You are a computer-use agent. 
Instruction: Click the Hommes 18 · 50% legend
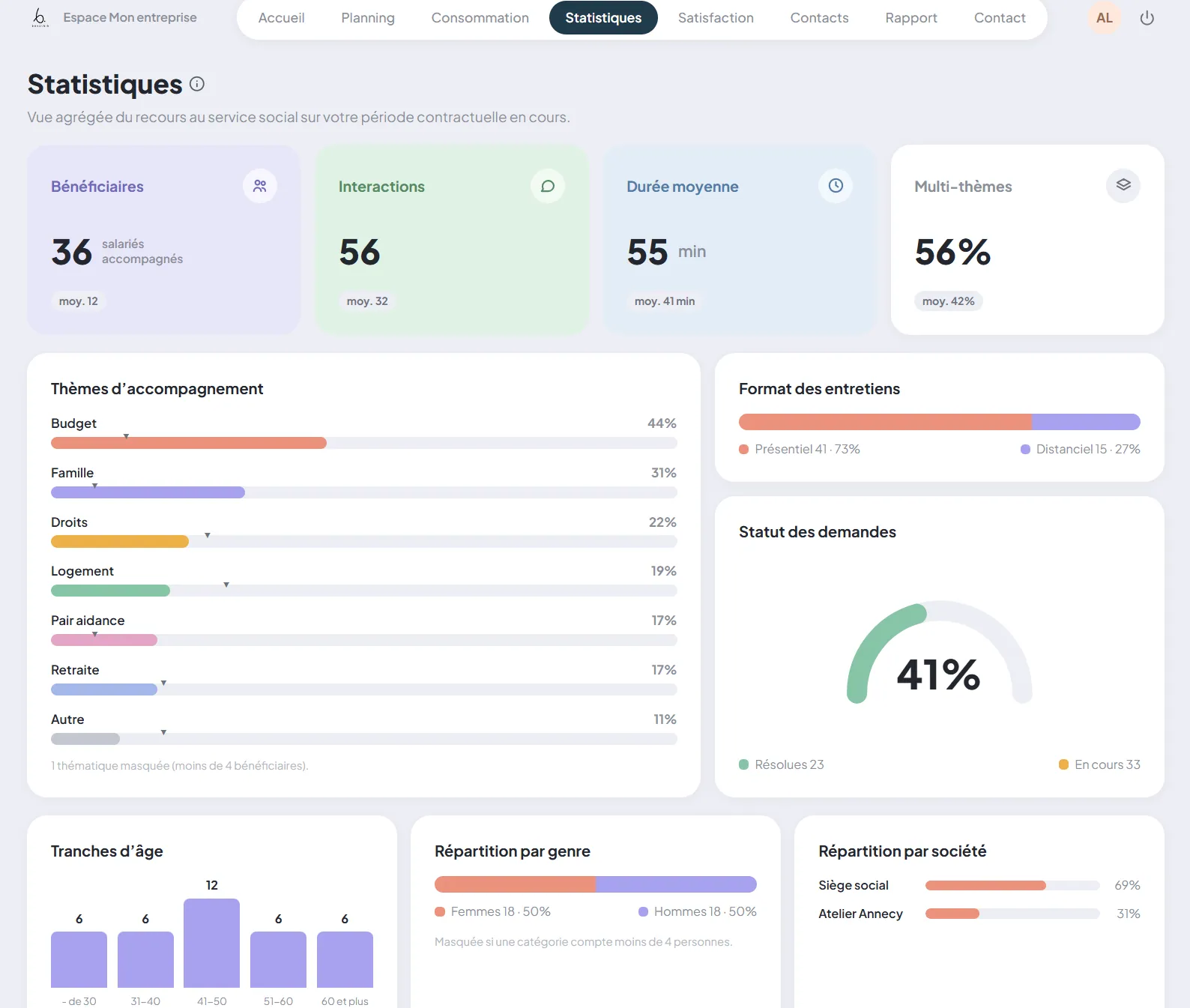coord(698,911)
